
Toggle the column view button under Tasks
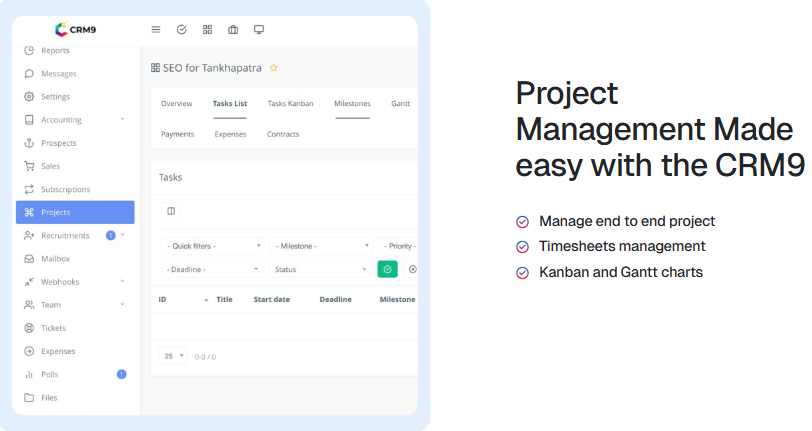(171, 211)
